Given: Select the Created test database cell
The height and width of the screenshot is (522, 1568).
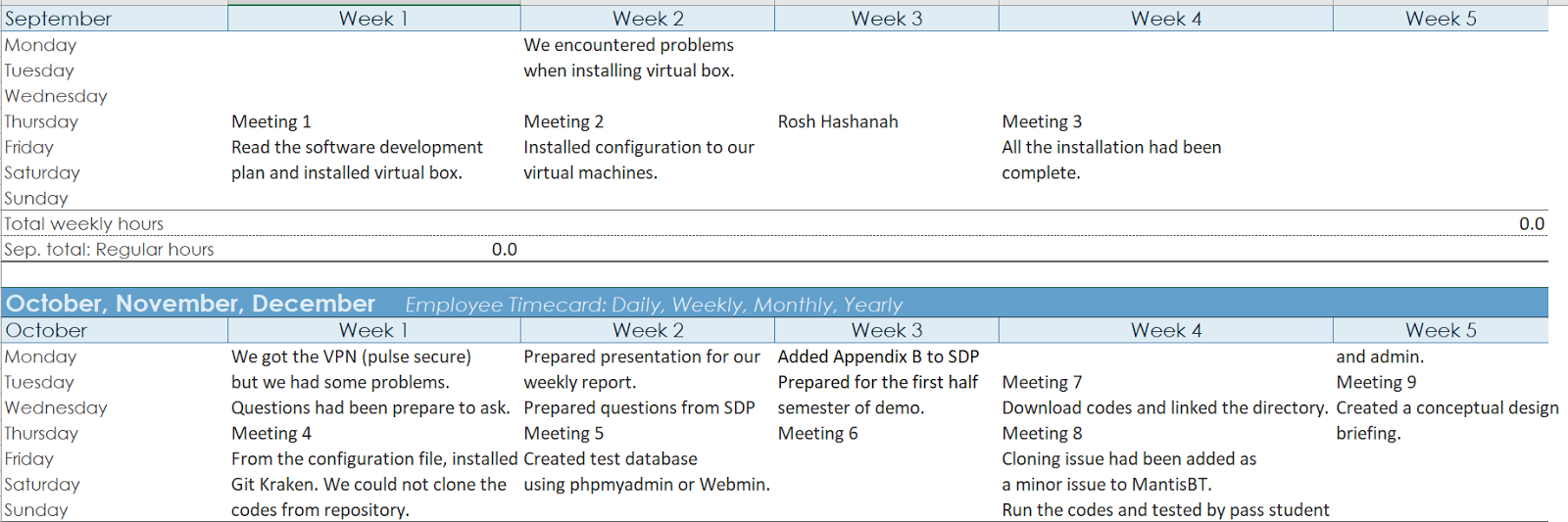Looking at the screenshot, I should click(x=611, y=458).
